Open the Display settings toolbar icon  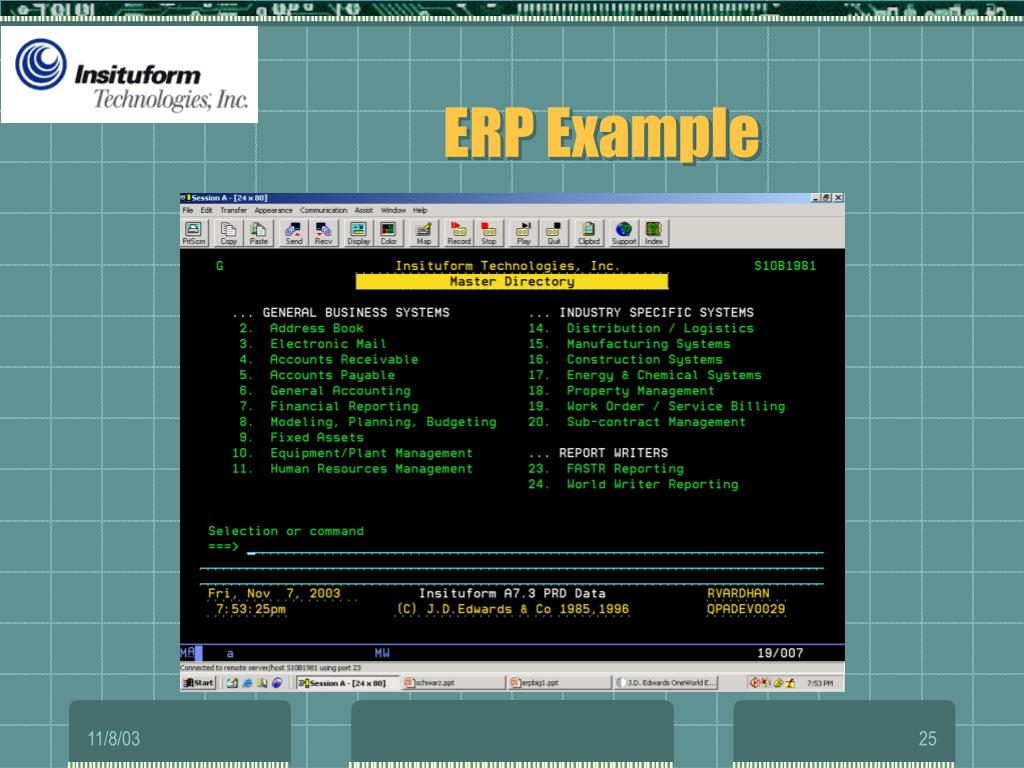(358, 232)
